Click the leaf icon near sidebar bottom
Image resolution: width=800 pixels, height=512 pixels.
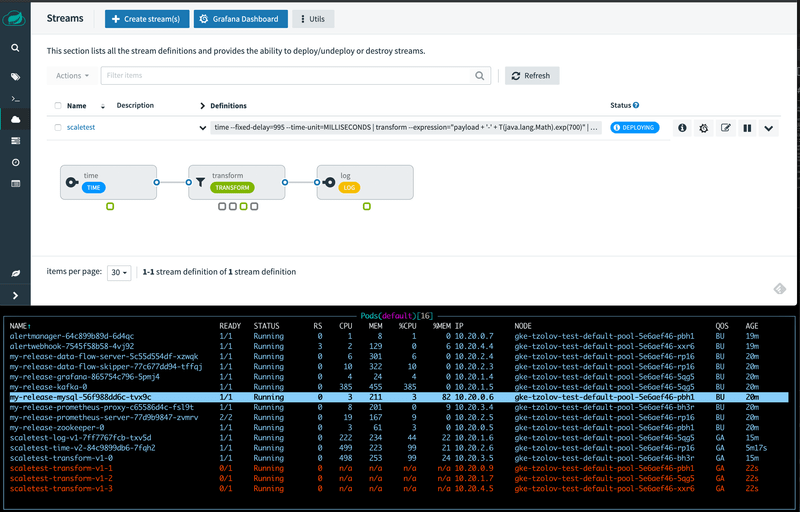15,273
